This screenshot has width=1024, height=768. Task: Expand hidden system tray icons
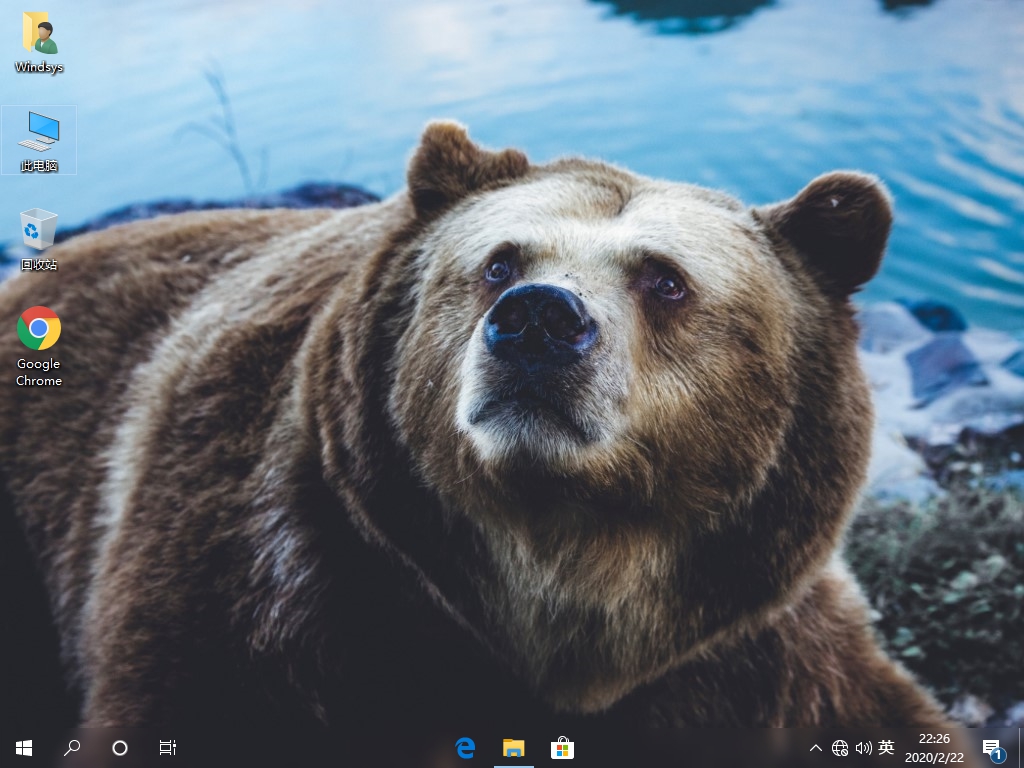[816, 748]
